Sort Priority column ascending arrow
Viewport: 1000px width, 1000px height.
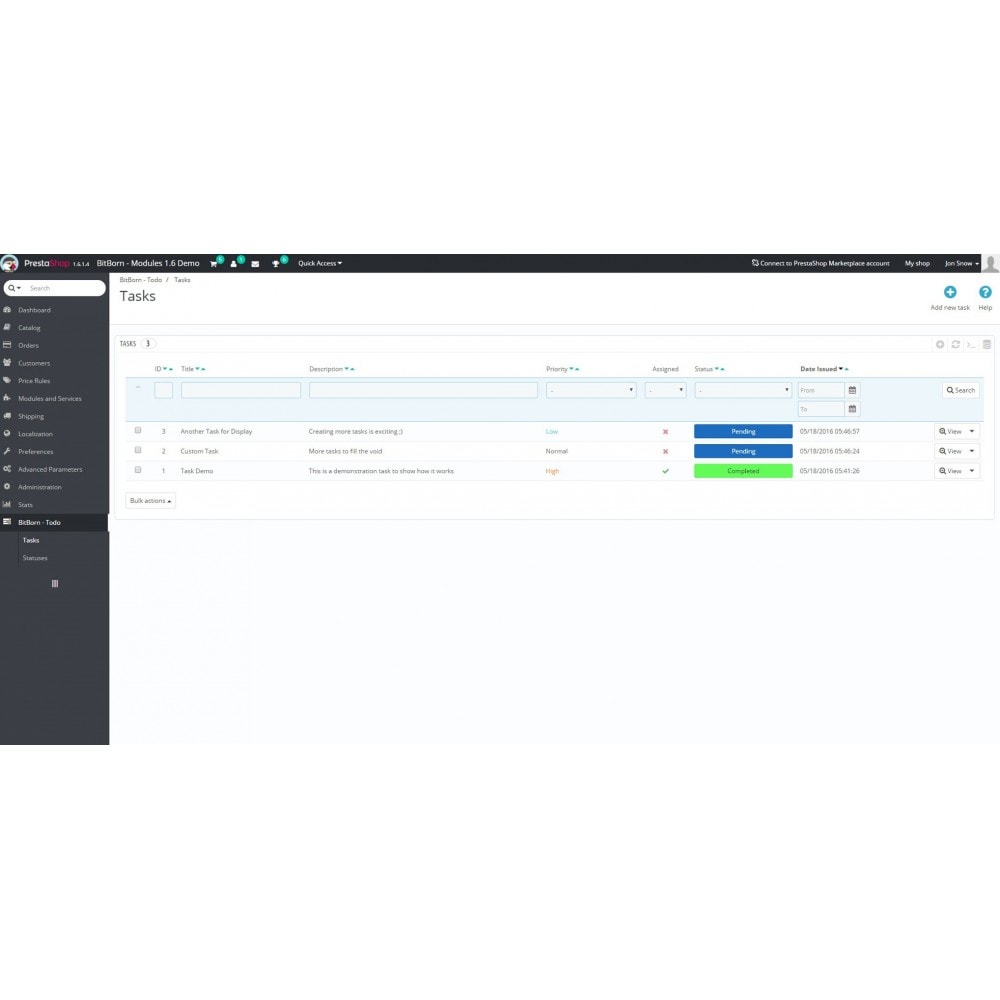tap(577, 369)
